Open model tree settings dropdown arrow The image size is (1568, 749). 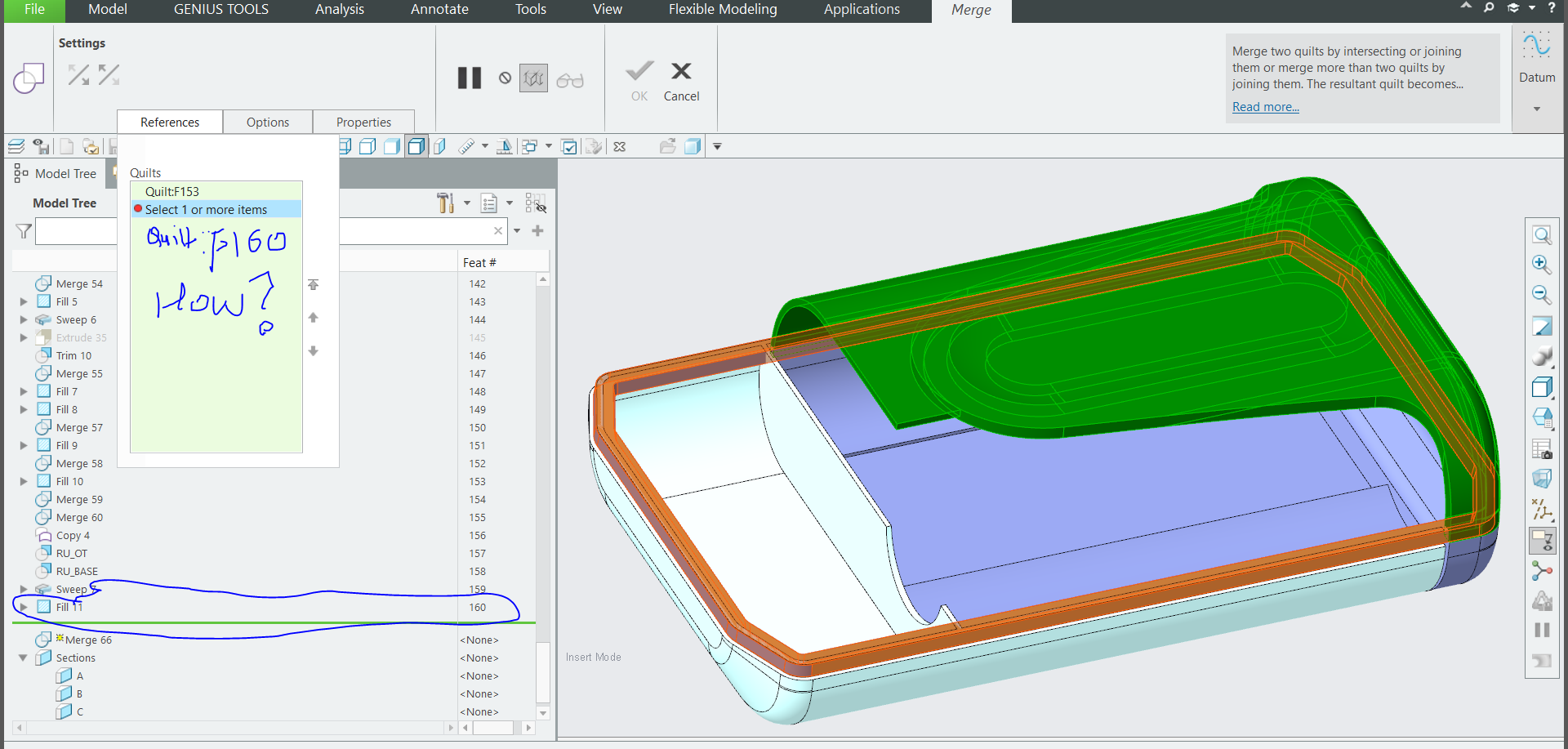point(467,203)
